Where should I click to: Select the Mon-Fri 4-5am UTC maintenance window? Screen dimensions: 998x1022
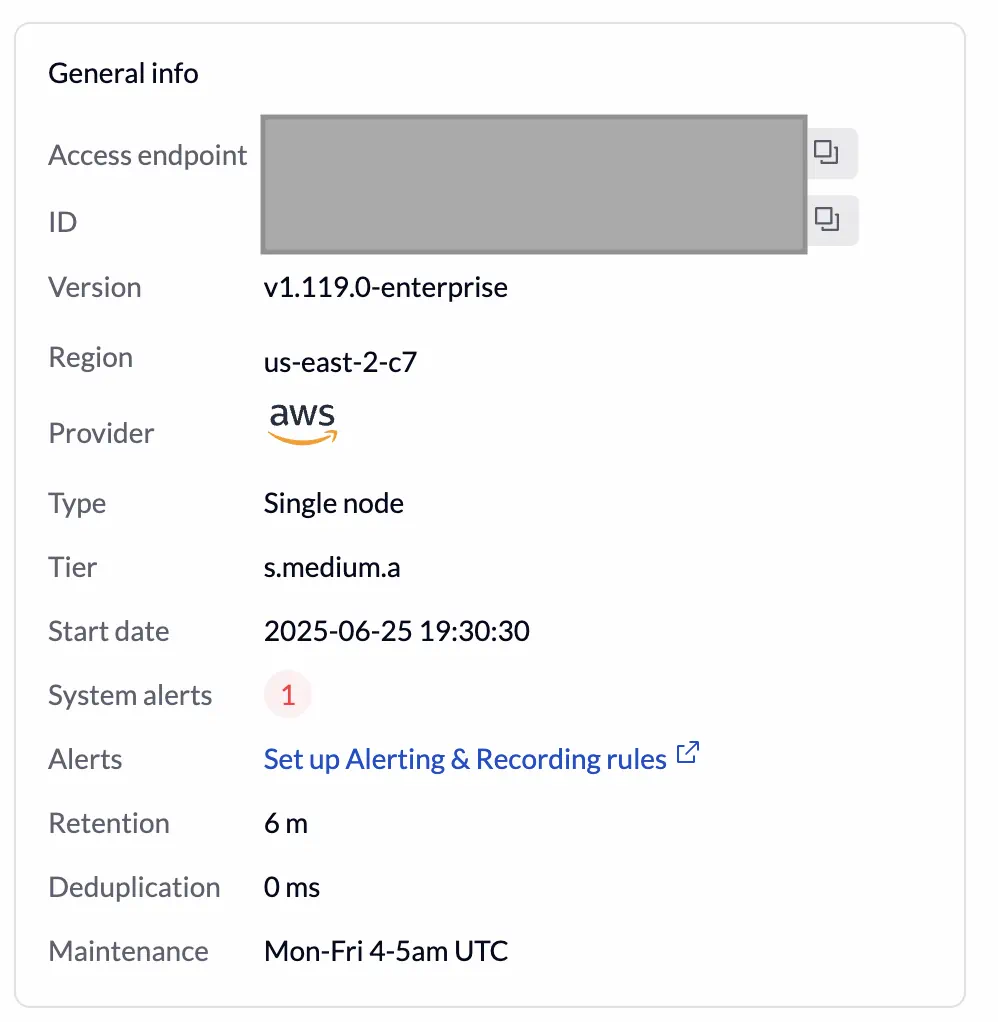(x=385, y=951)
